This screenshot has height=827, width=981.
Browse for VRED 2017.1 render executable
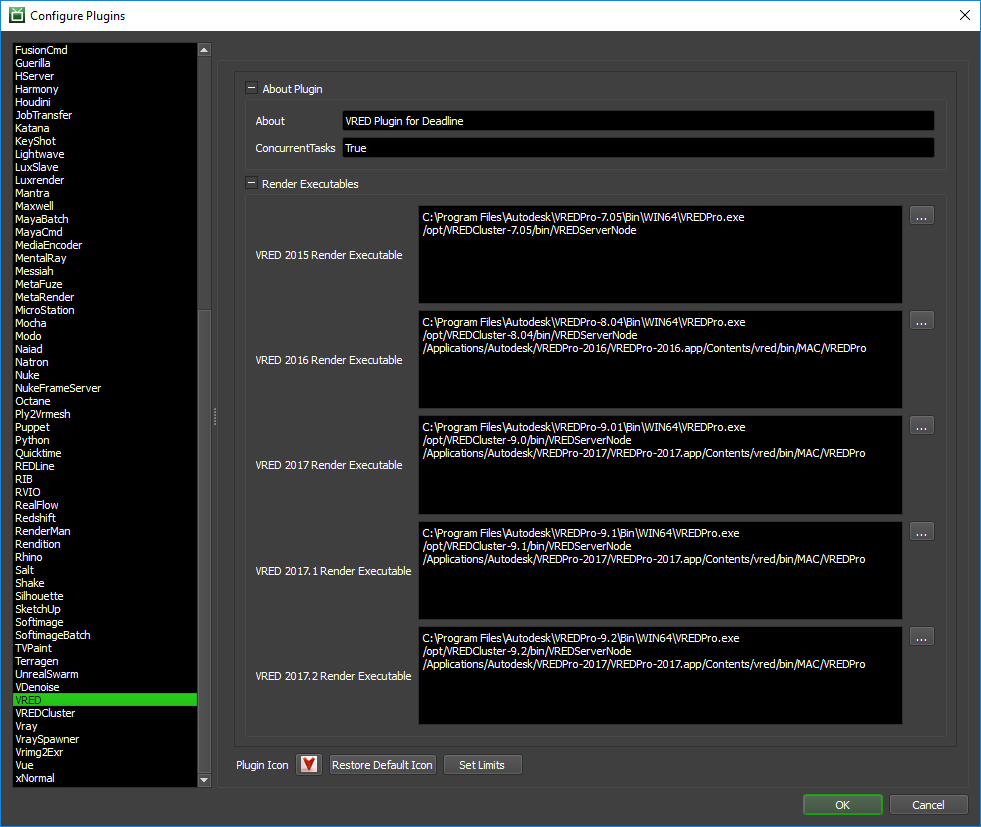pos(922,532)
